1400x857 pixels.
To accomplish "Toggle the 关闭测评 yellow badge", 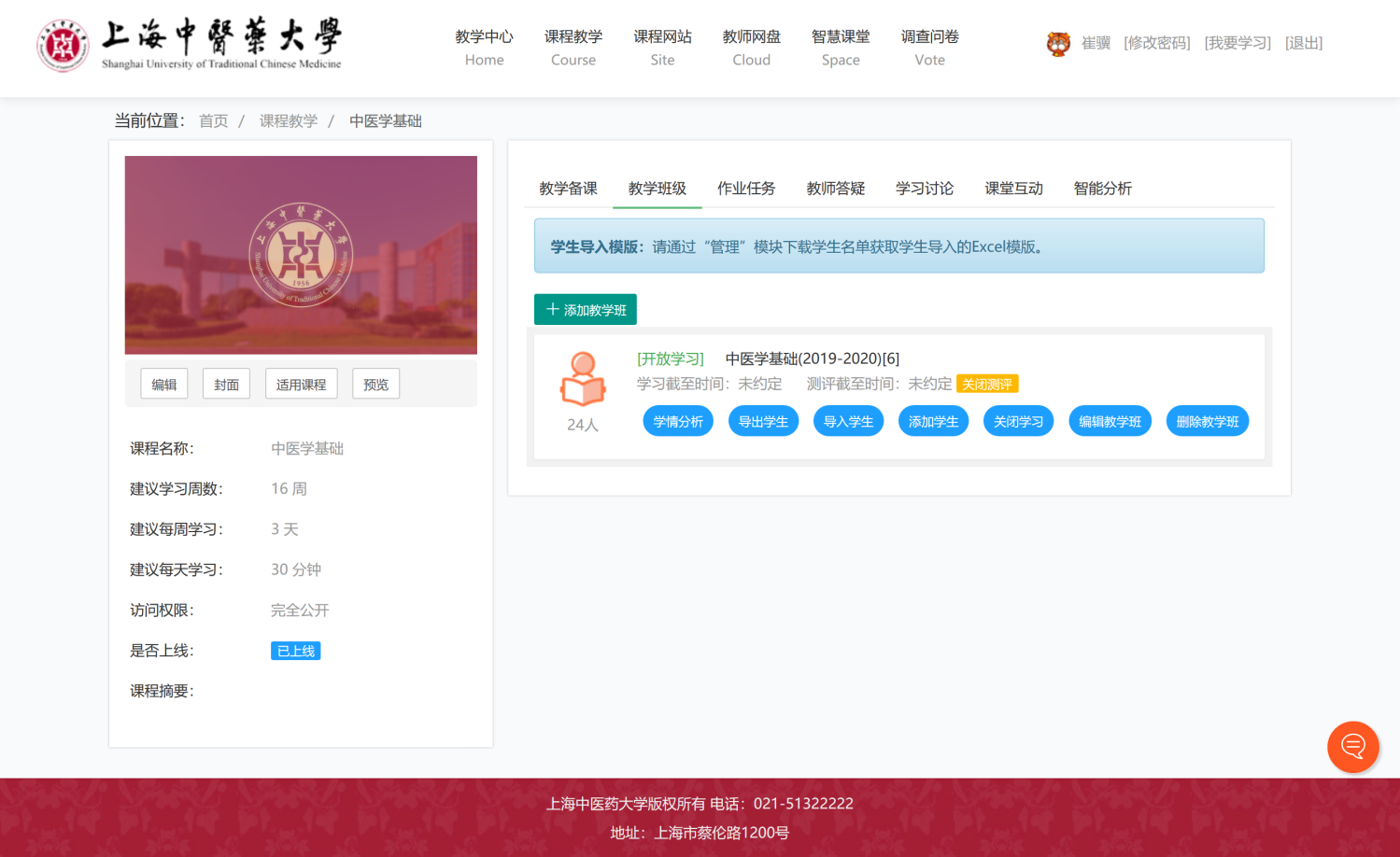I will coord(986,384).
